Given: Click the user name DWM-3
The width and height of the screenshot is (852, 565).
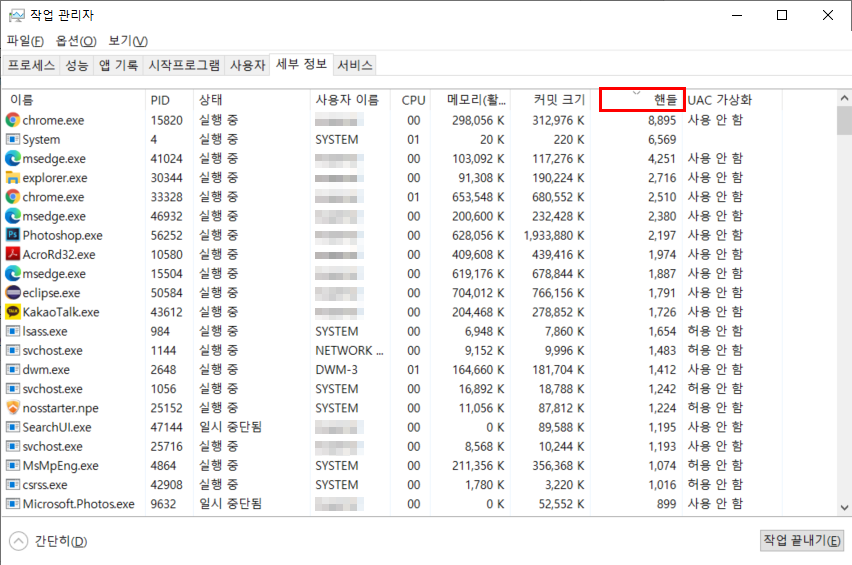Looking at the screenshot, I should 336,369.
